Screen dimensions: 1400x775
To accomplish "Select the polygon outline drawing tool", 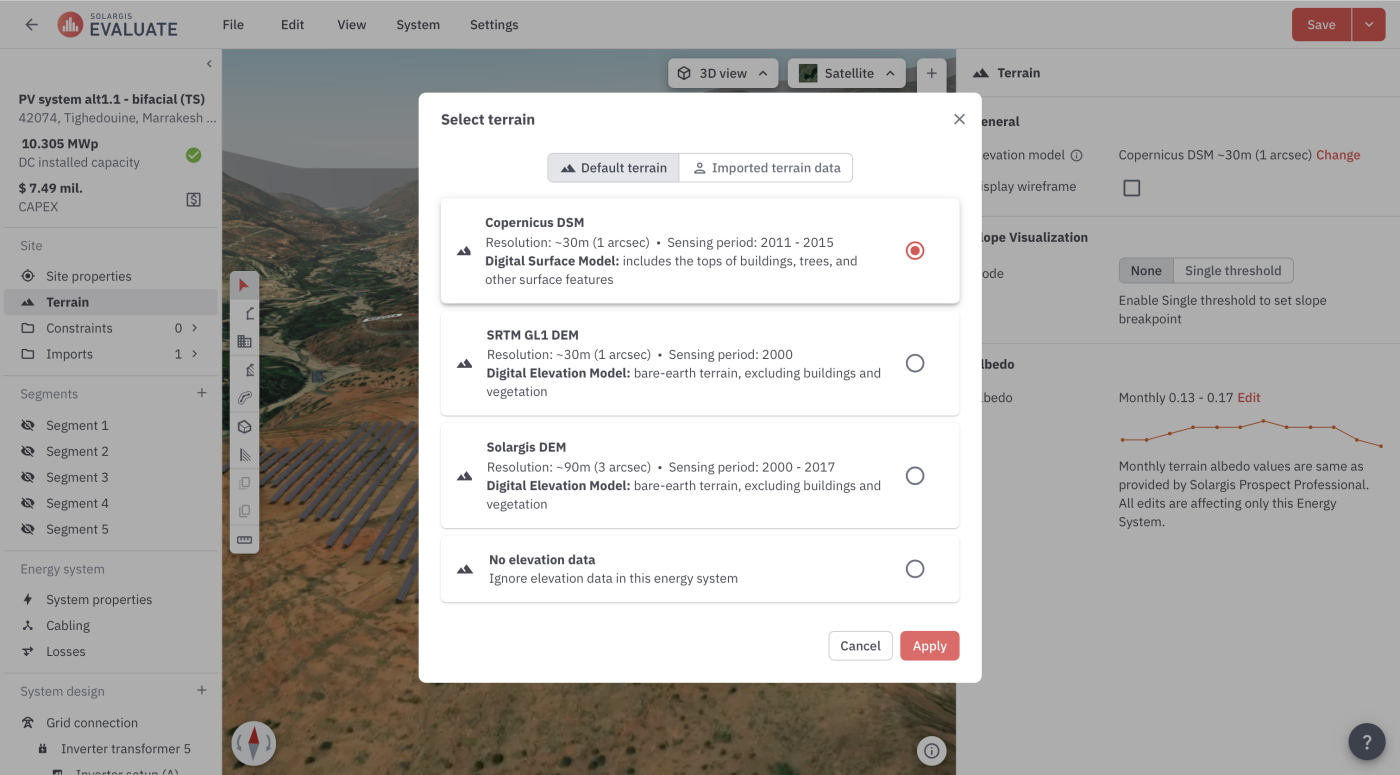I will [x=244, y=313].
